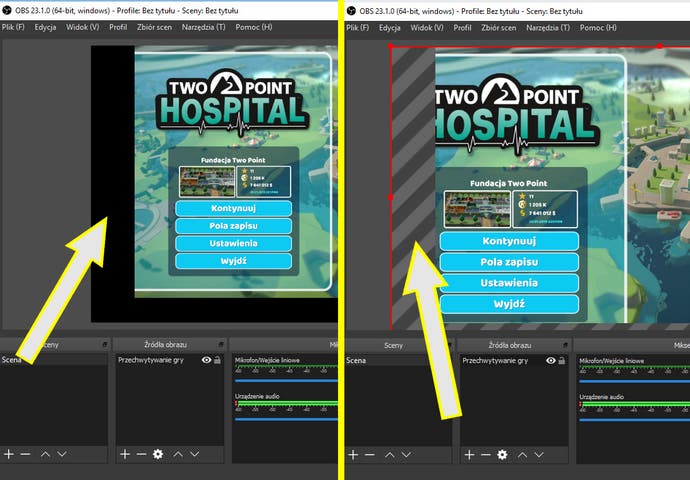Open Plik (F) menu in left OBS window

13,27
